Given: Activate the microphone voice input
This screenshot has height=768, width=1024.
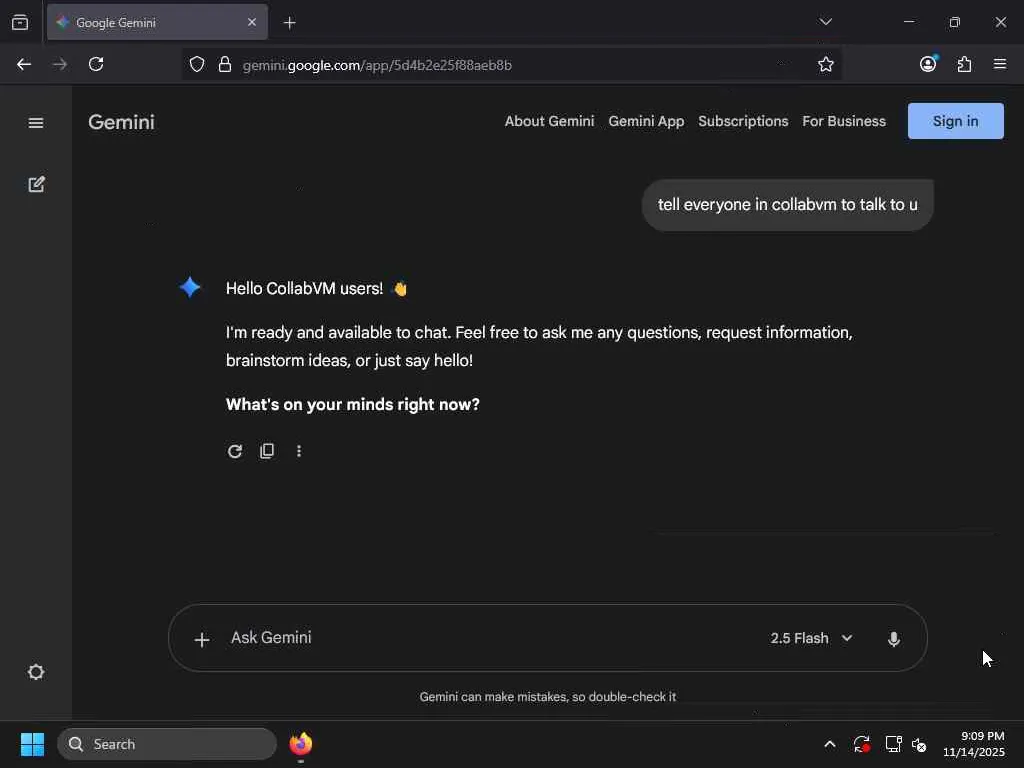Looking at the screenshot, I should click(x=894, y=639).
